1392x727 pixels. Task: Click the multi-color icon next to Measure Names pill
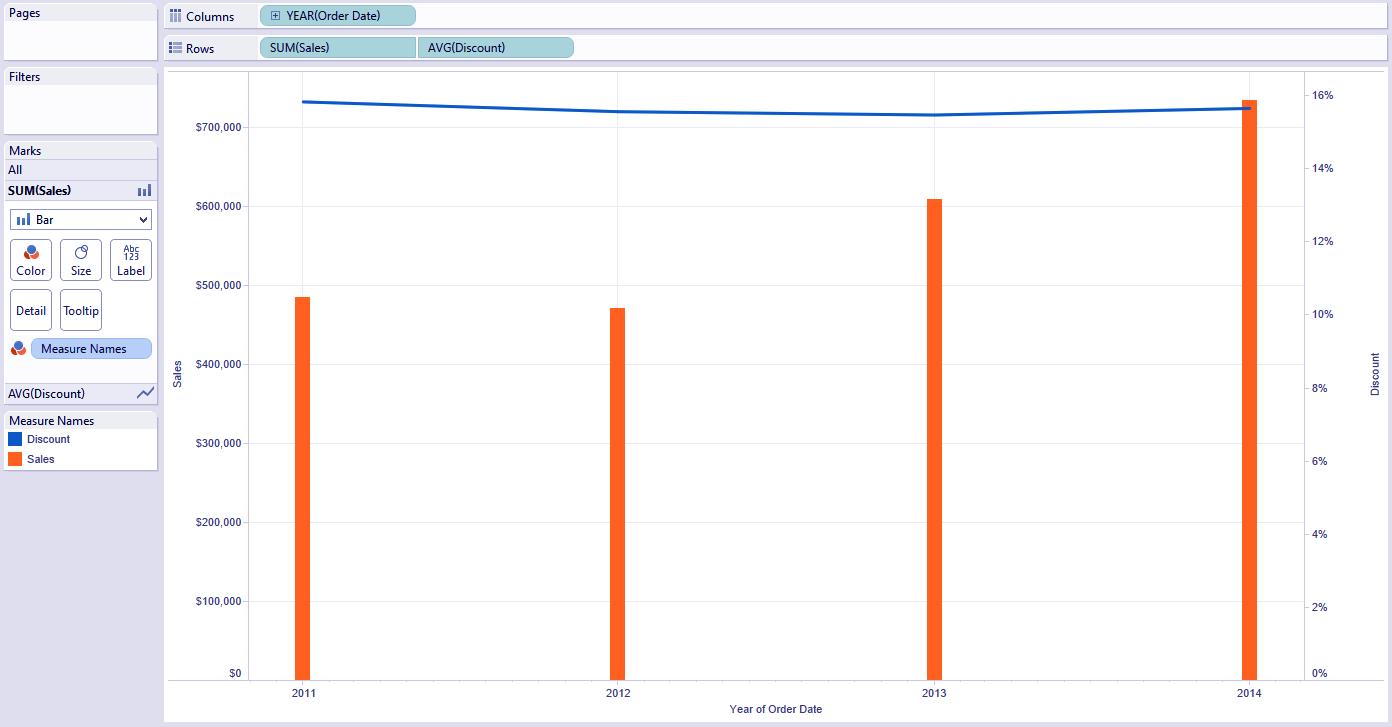point(17,348)
